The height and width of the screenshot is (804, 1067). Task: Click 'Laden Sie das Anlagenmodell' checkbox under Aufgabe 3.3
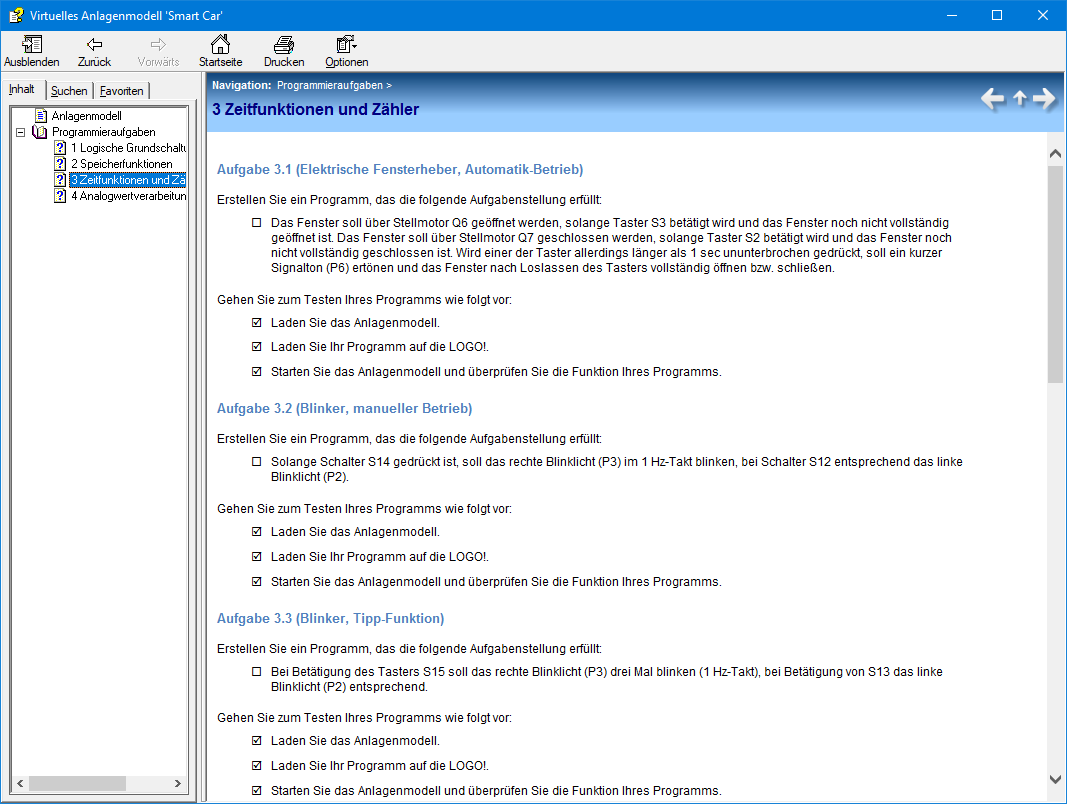point(257,741)
